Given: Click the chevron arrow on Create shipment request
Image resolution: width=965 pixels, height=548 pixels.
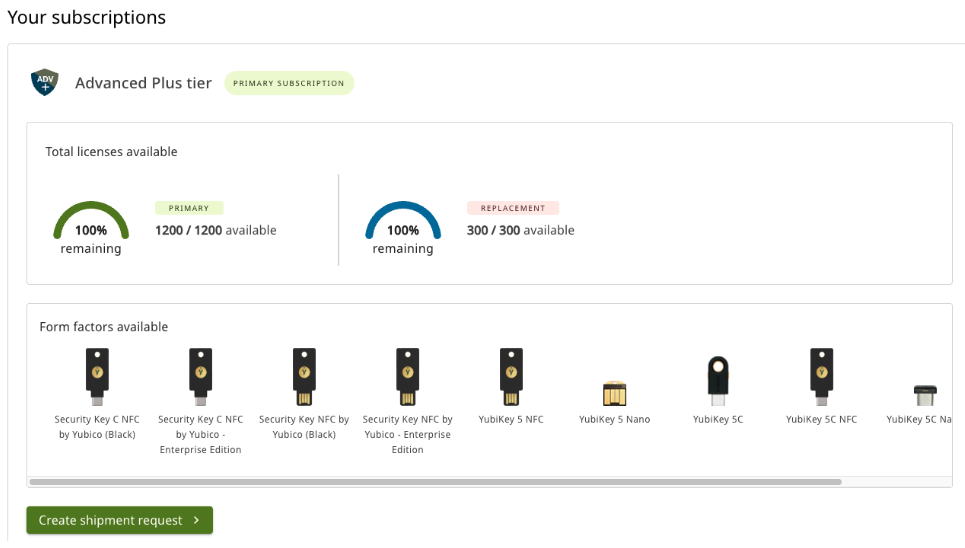Looking at the screenshot, I should pos(196,520).
